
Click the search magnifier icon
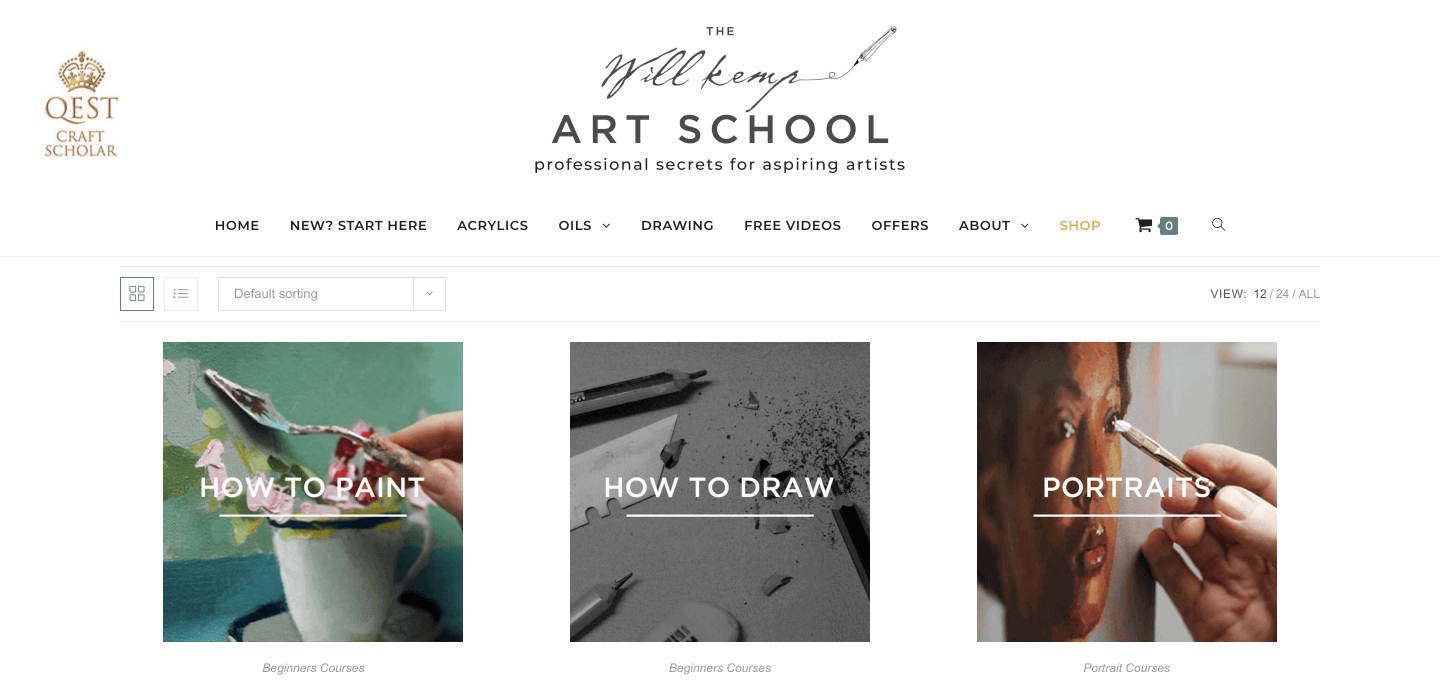(1218, 224)
